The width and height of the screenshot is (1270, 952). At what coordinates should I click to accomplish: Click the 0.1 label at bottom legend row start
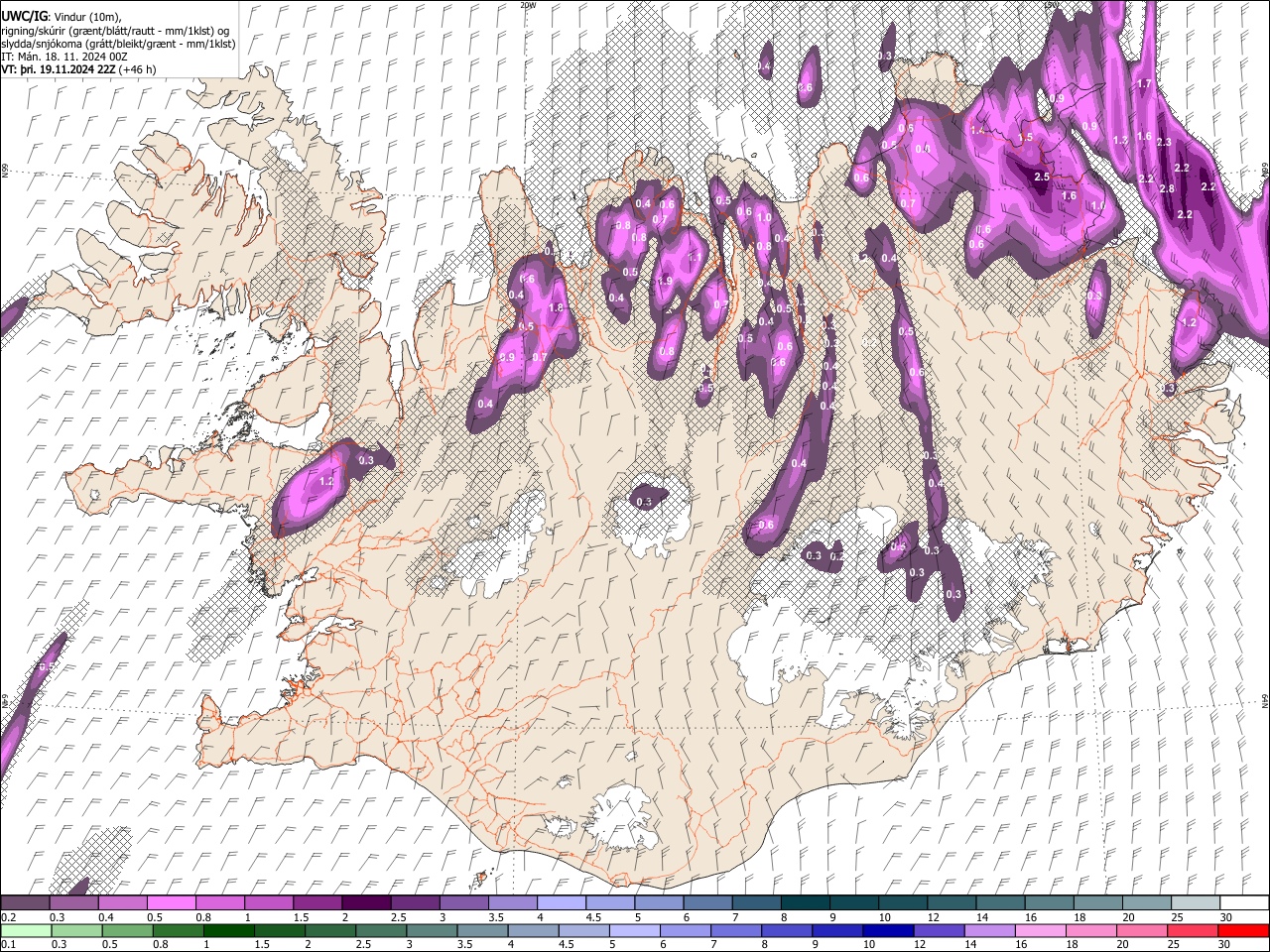tap(8, 945)
